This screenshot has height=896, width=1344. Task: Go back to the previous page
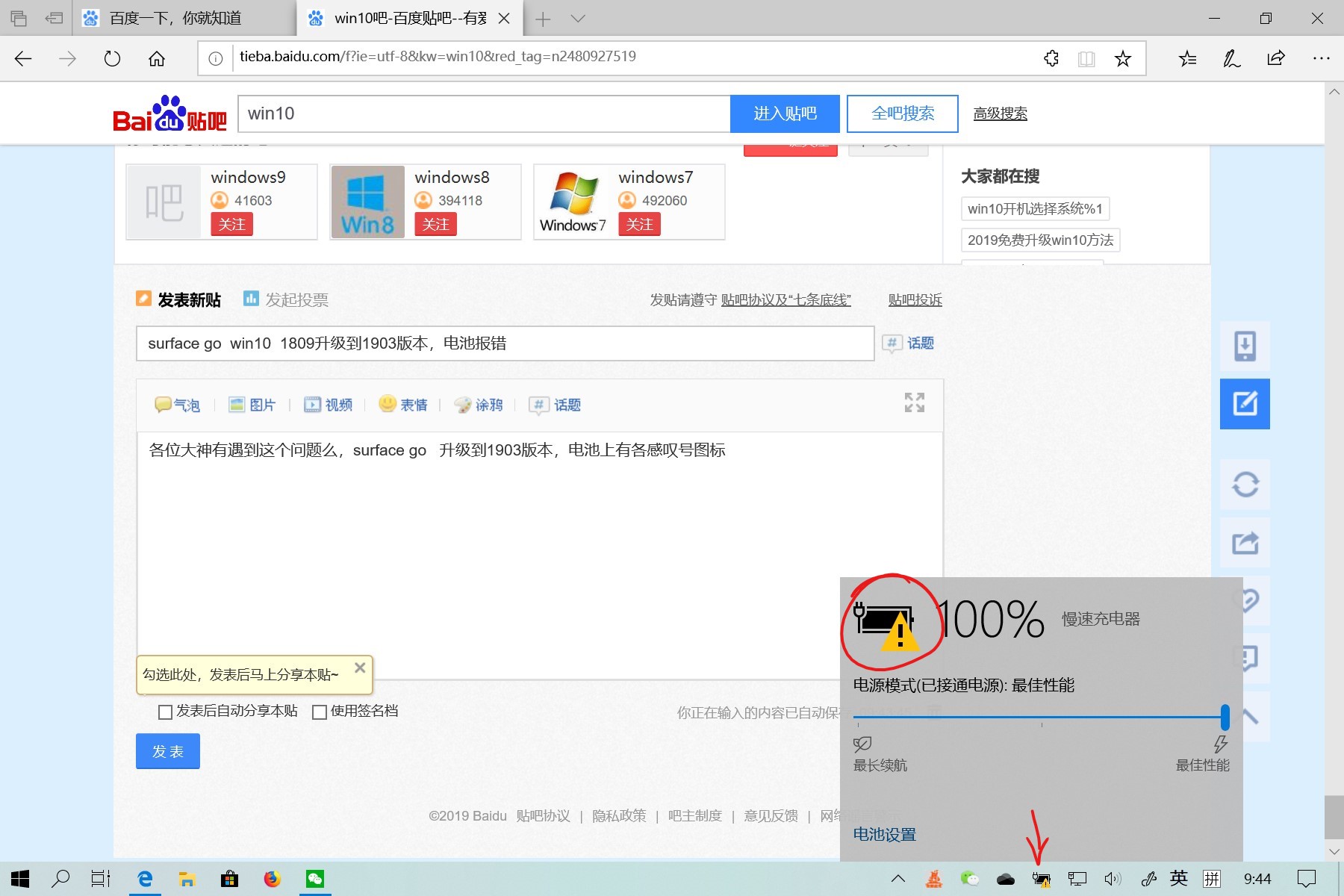(23, 59)
